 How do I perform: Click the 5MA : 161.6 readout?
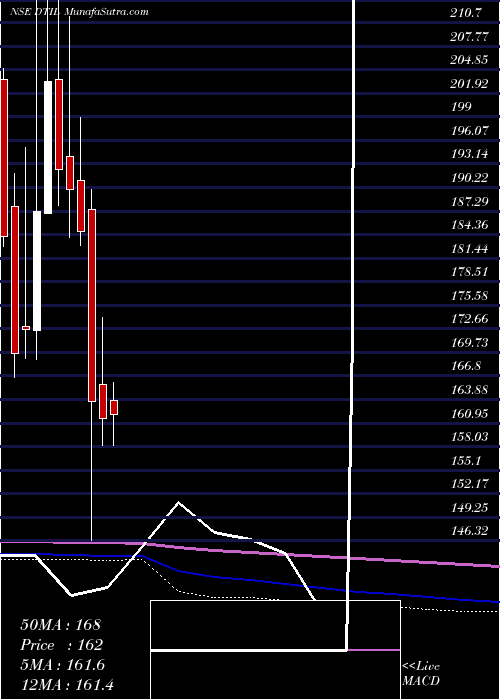62,665
